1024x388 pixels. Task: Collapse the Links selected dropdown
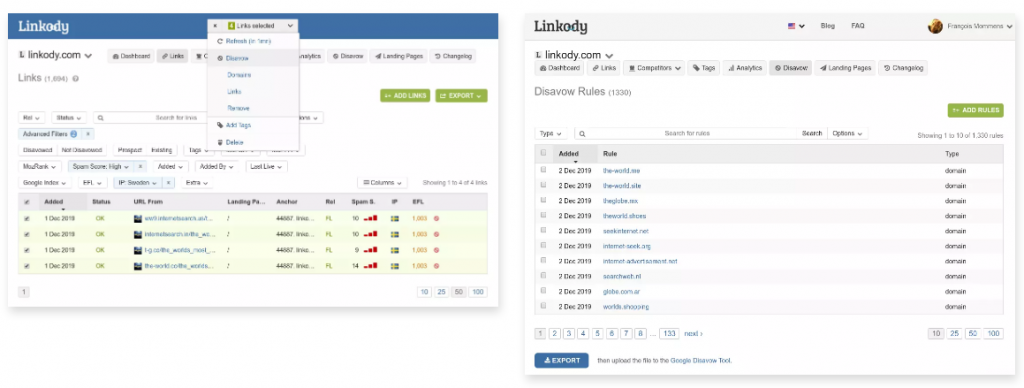click(290, 25)
